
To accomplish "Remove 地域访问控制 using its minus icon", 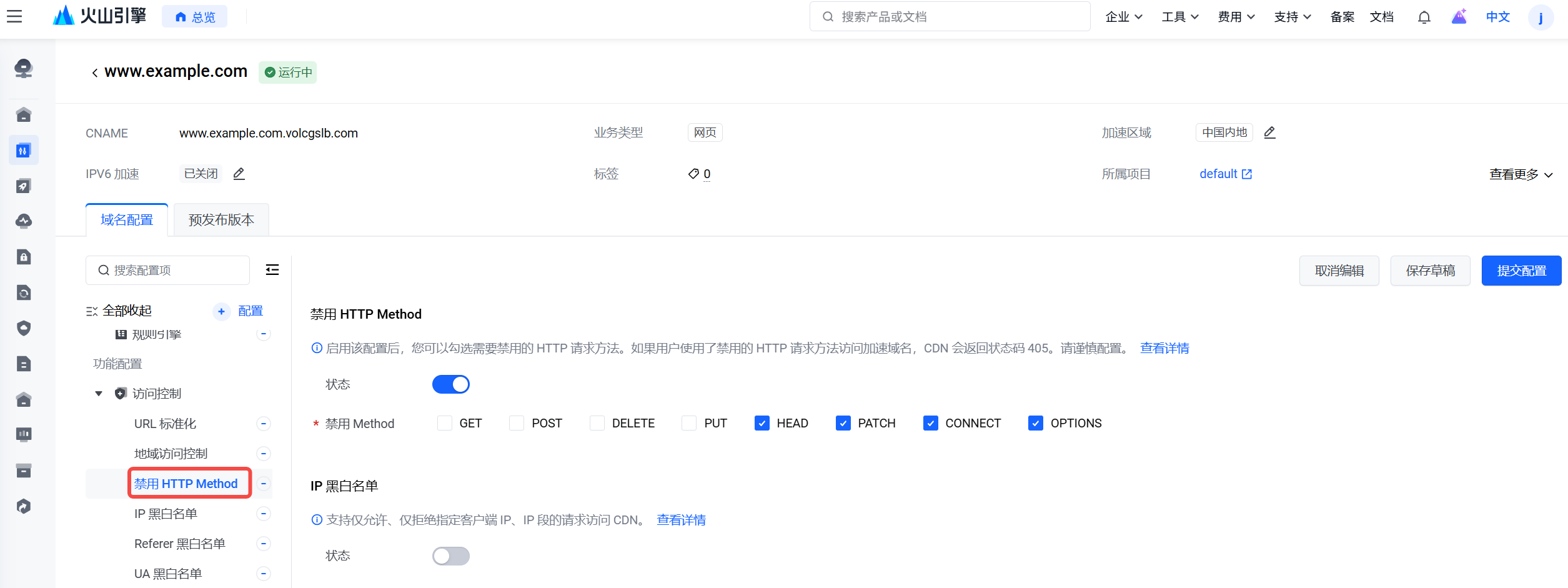I will (x=264, y=454).
